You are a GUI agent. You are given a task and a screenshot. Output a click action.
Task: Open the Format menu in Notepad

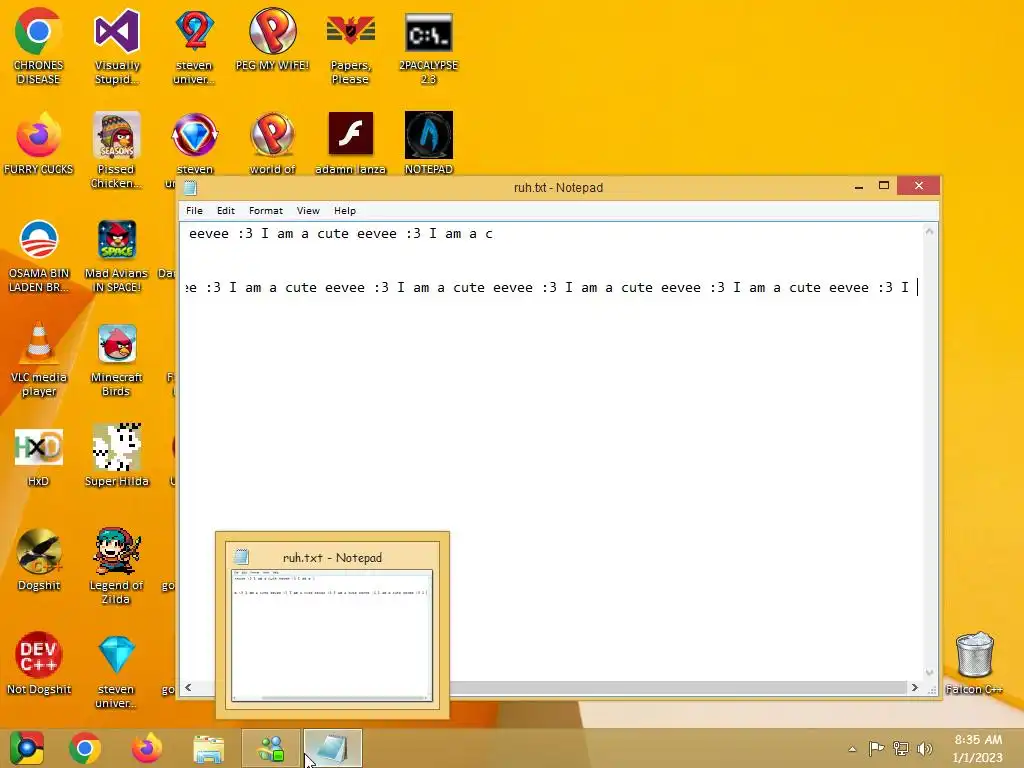[266, 210]
